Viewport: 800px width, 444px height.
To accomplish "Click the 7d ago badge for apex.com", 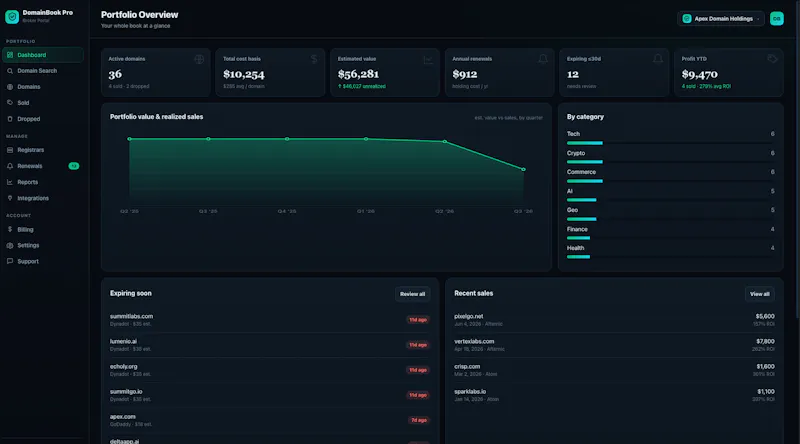I will point(419,421).
